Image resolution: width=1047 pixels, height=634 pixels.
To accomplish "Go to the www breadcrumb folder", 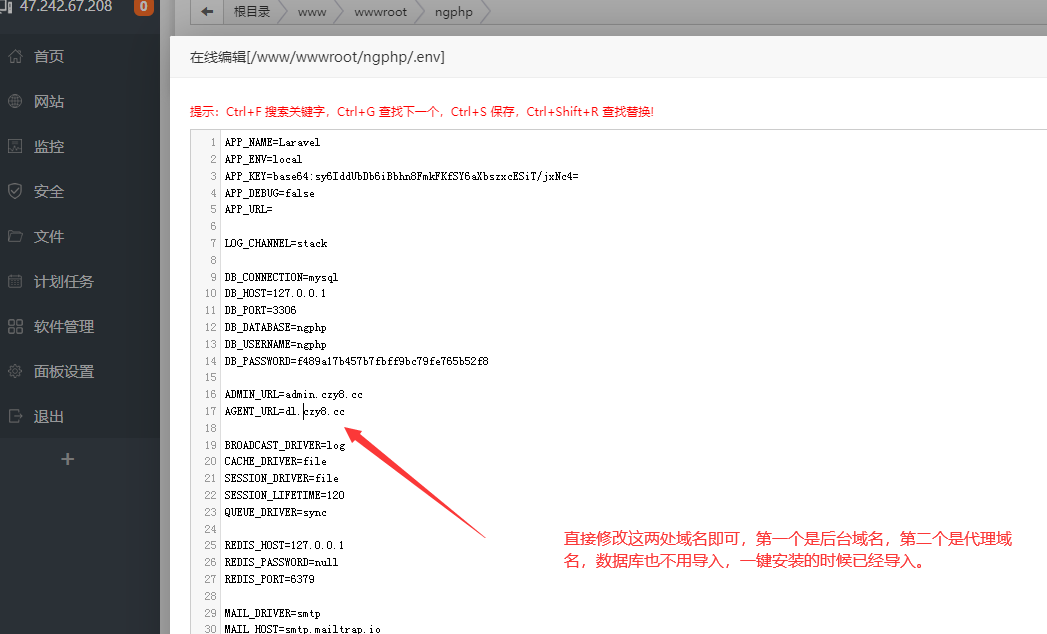I will (x=312, y=12).
